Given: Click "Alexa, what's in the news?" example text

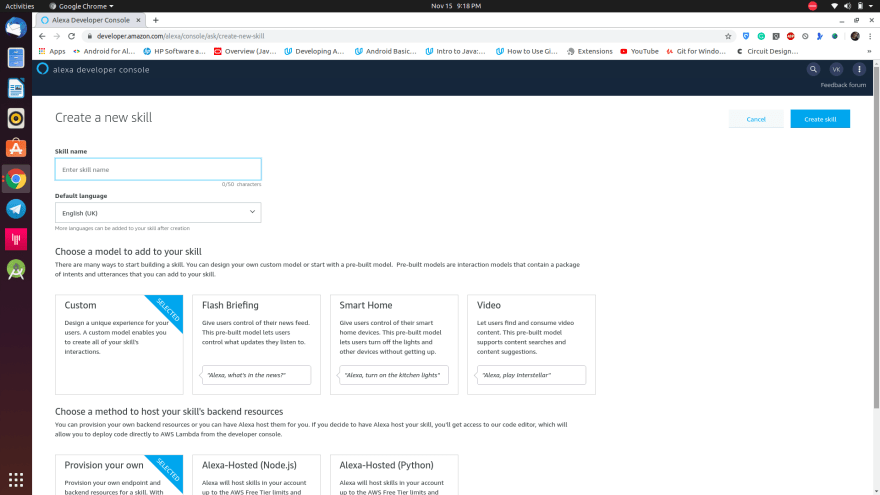Looking at the screenshot, I should 246,375.
